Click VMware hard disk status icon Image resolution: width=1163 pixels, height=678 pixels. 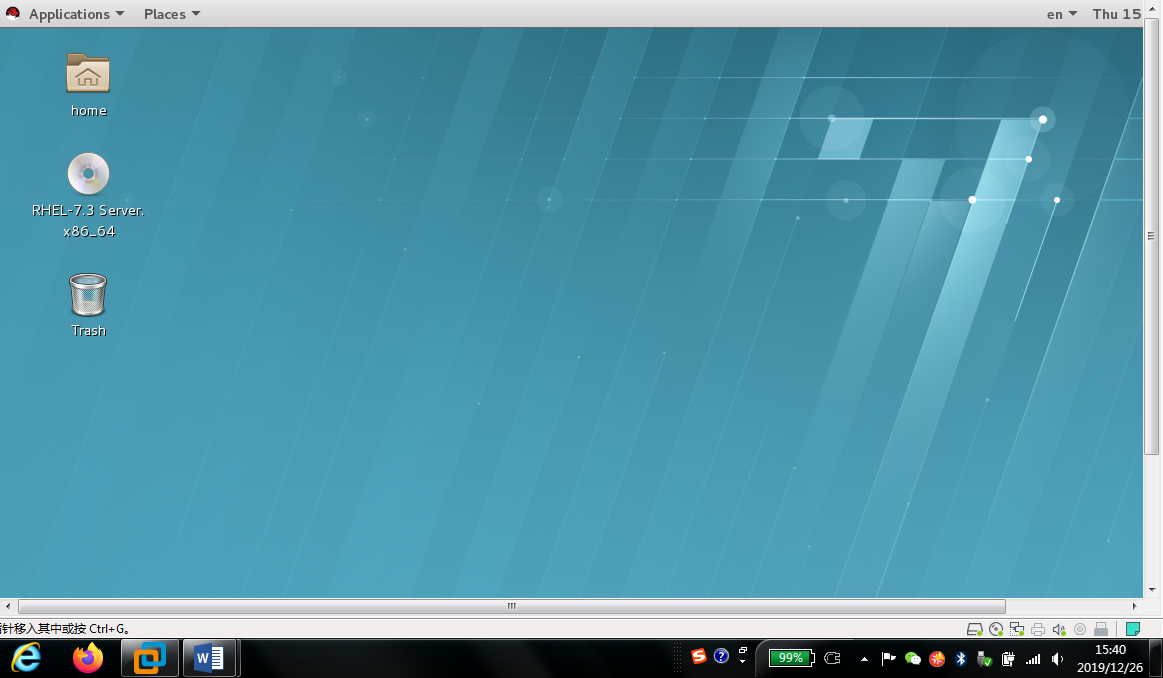(975, 629)
